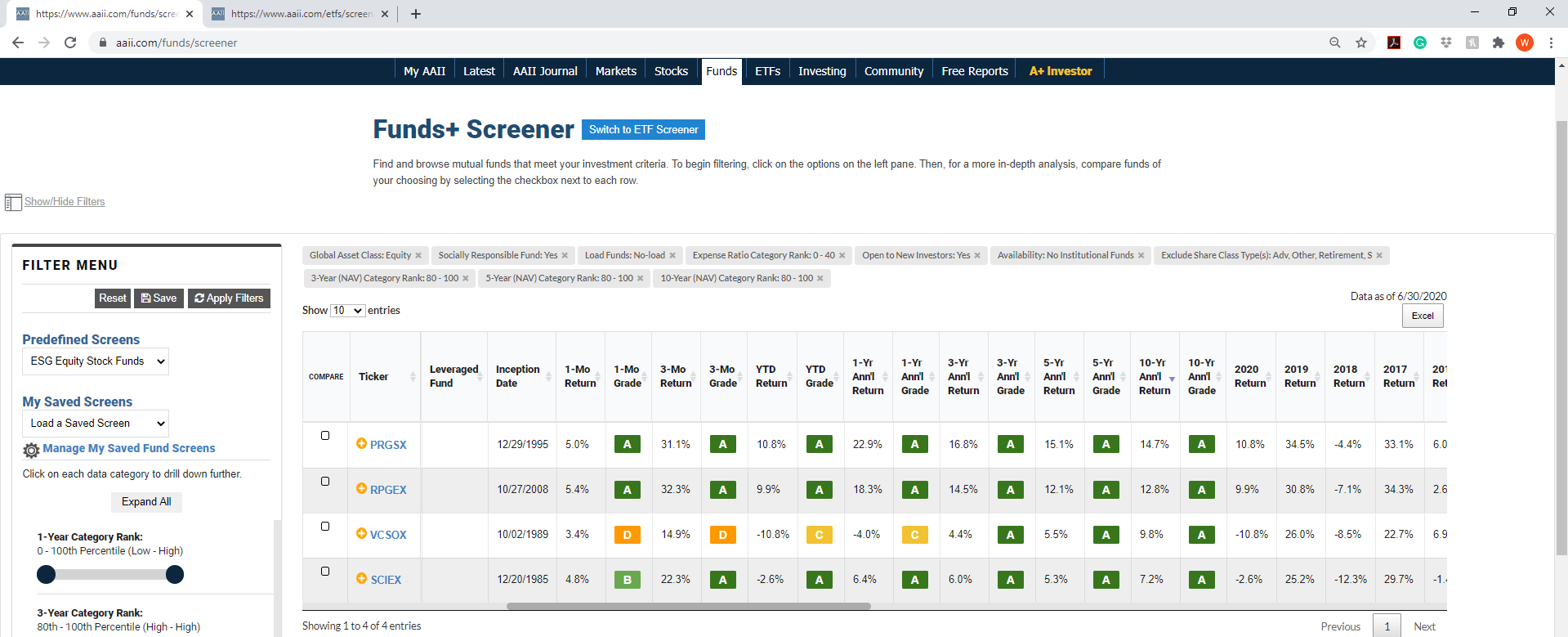Open a new browser tab
Screen dimensions: 1568x637
click(x=416, y=14)
